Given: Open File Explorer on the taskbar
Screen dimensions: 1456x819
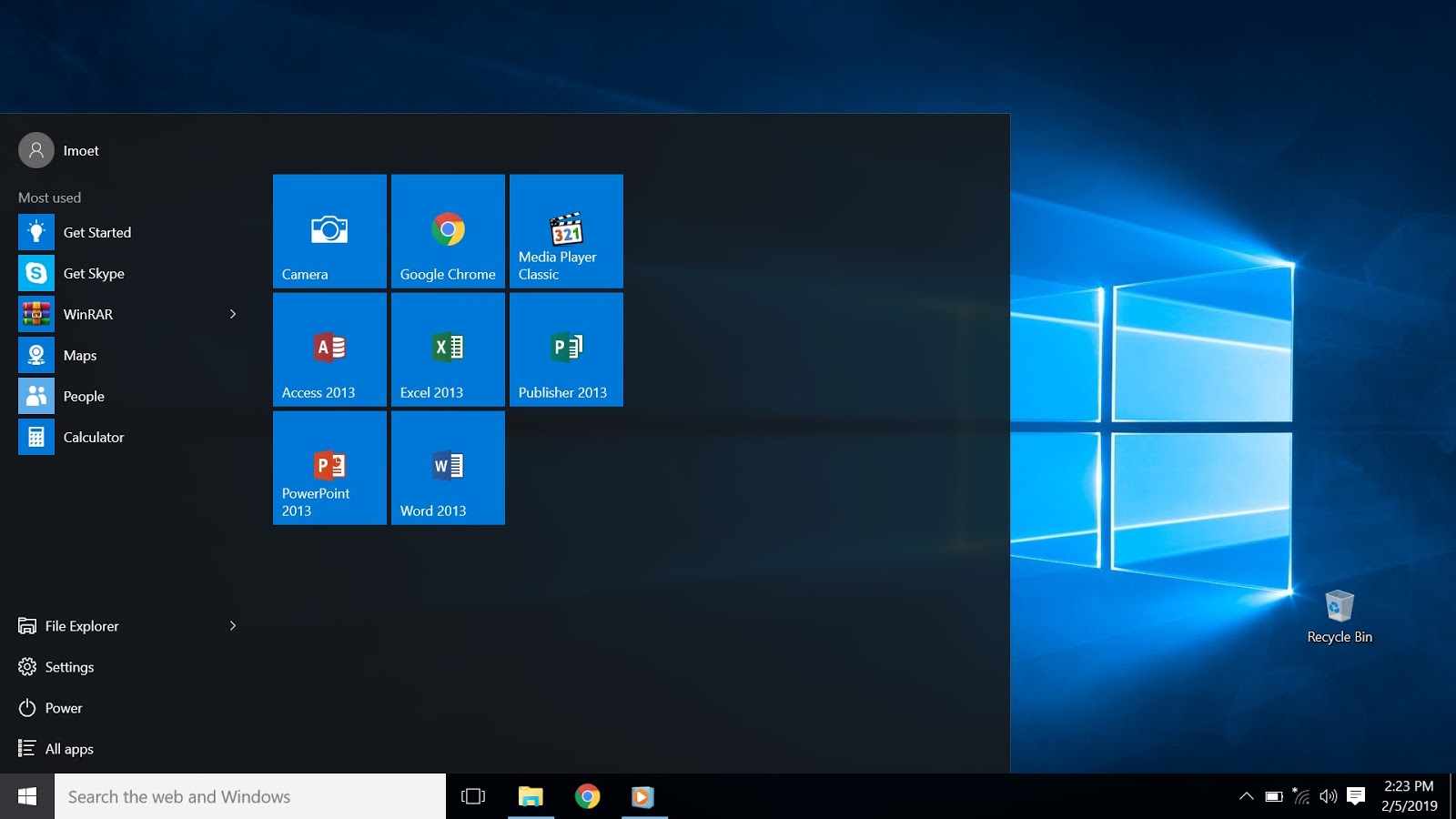Looking at the screenshot, I should [531, 796].
